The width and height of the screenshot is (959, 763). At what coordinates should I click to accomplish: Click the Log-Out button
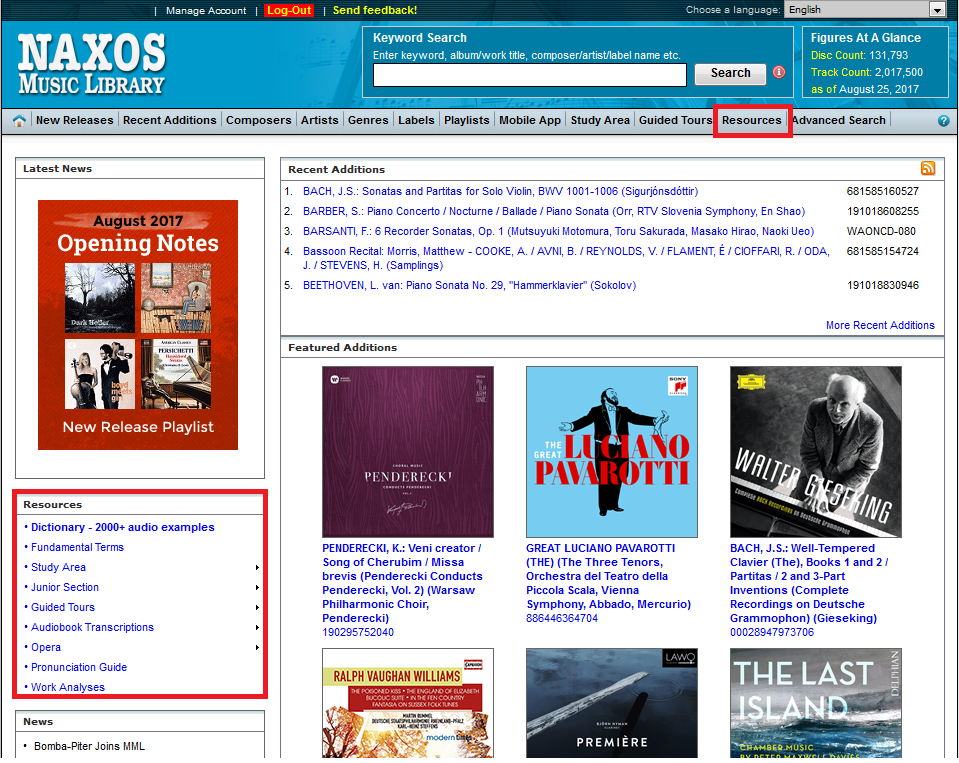pos(289,10)
